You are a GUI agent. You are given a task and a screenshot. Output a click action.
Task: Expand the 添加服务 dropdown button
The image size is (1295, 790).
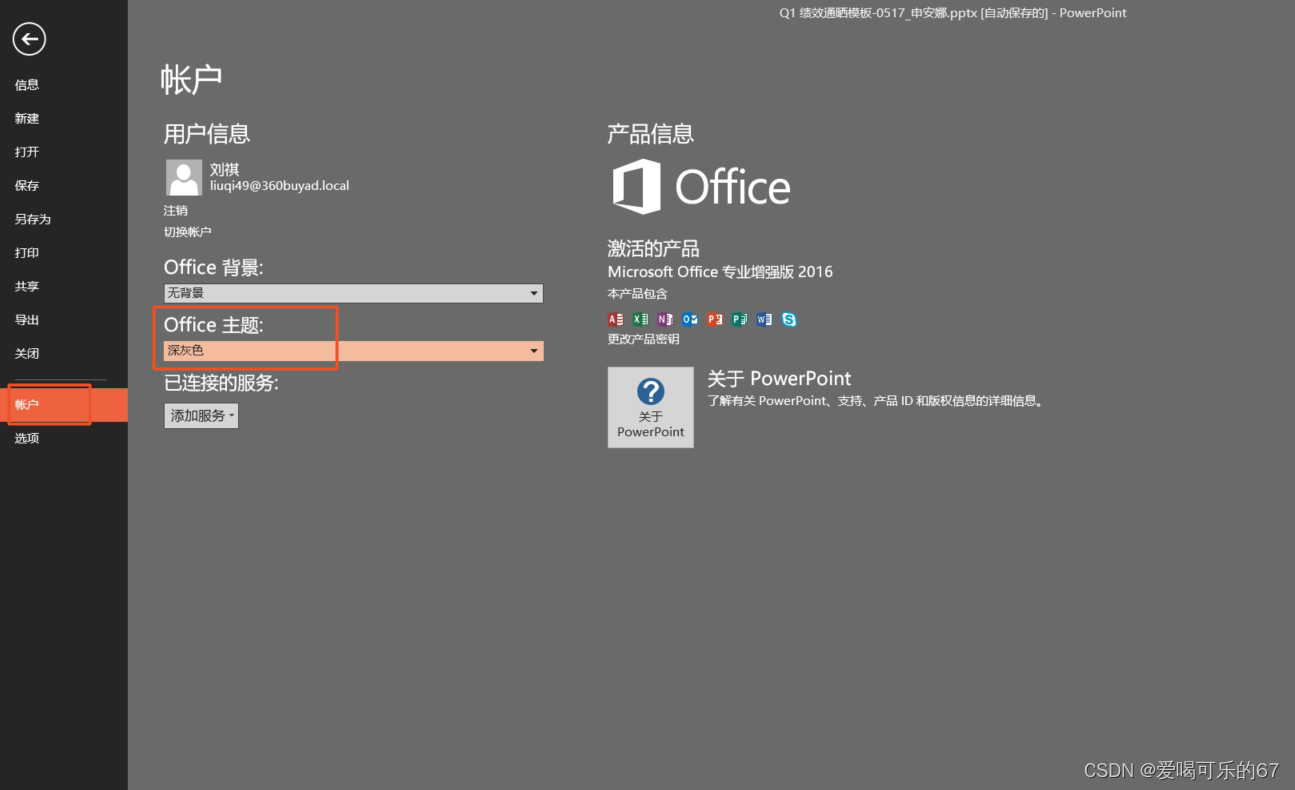[x=201, y=416]
